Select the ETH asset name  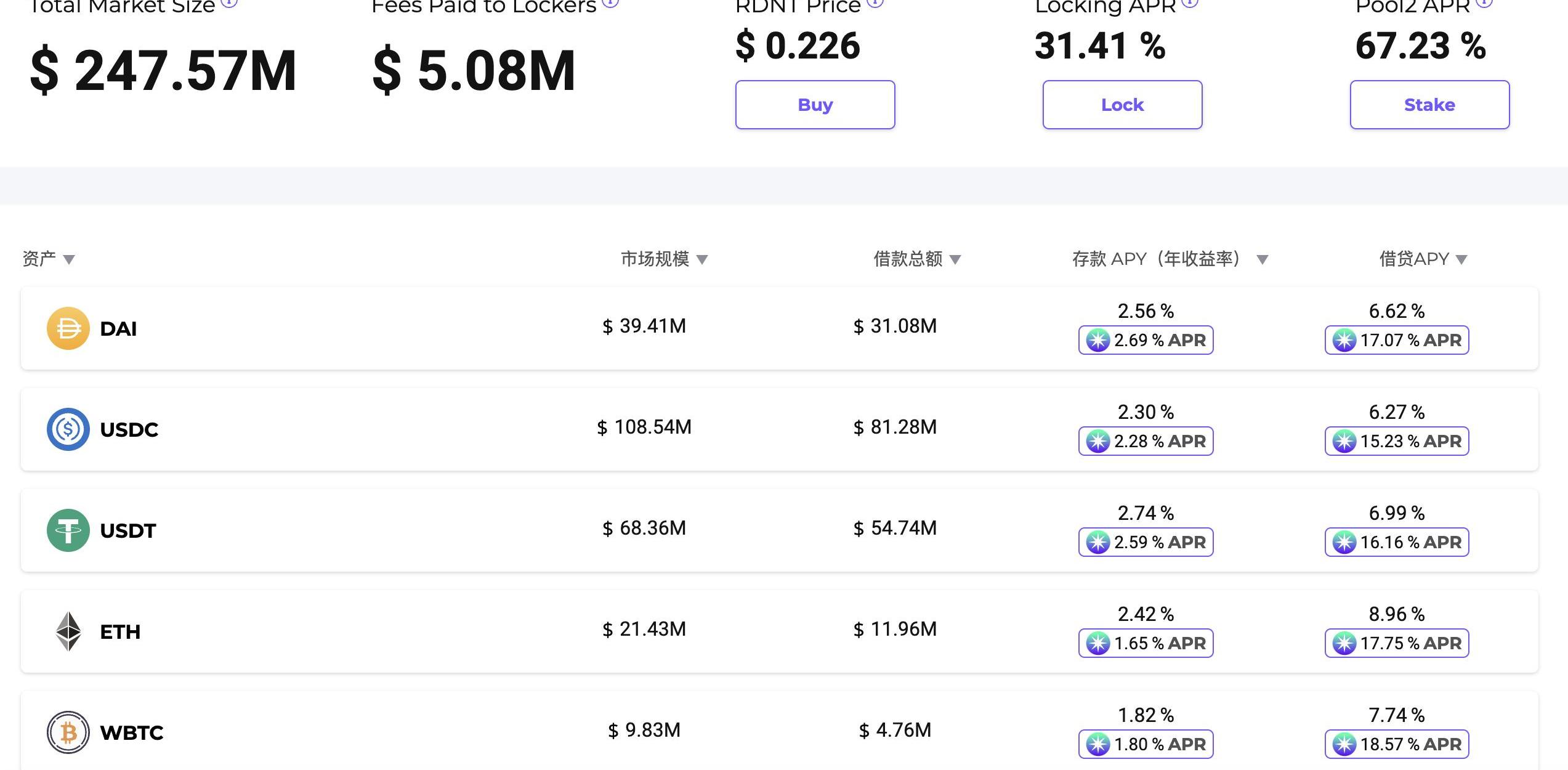tap(120, 632)
